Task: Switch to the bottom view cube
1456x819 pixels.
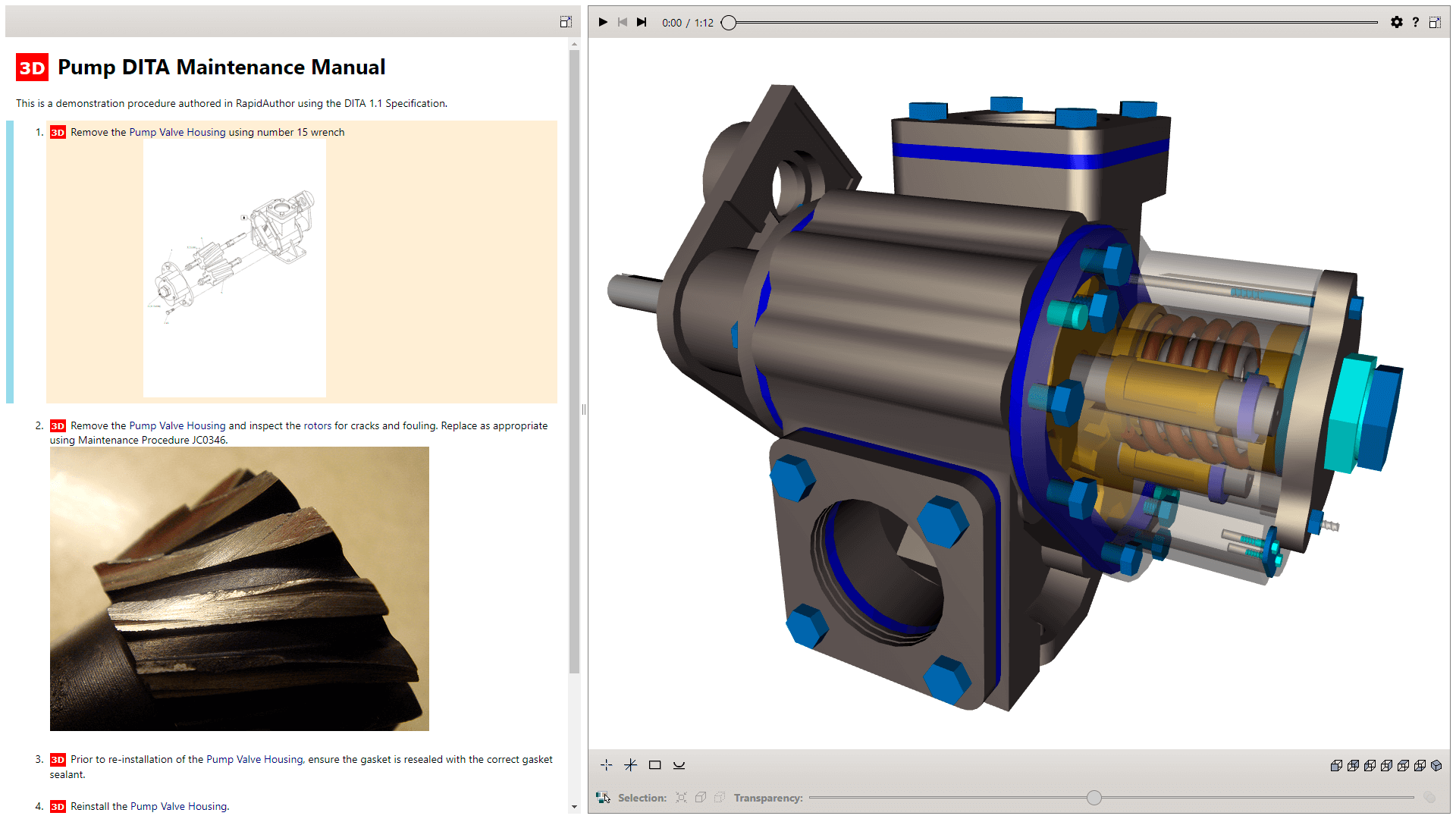Action: pos(1420,766)
